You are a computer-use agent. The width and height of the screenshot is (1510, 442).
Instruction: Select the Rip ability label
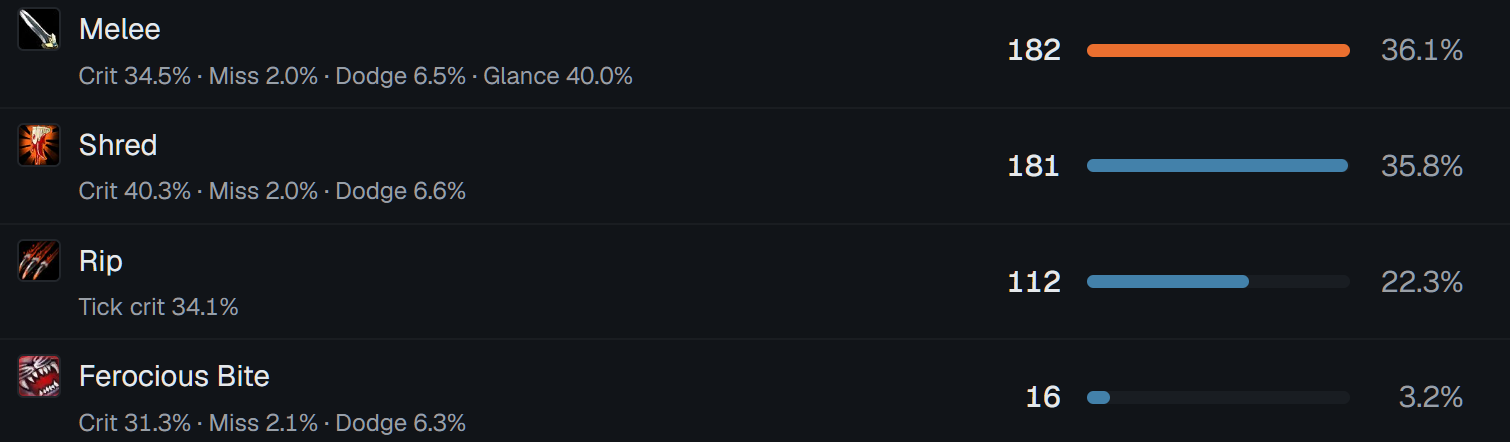tap(101, 262)
